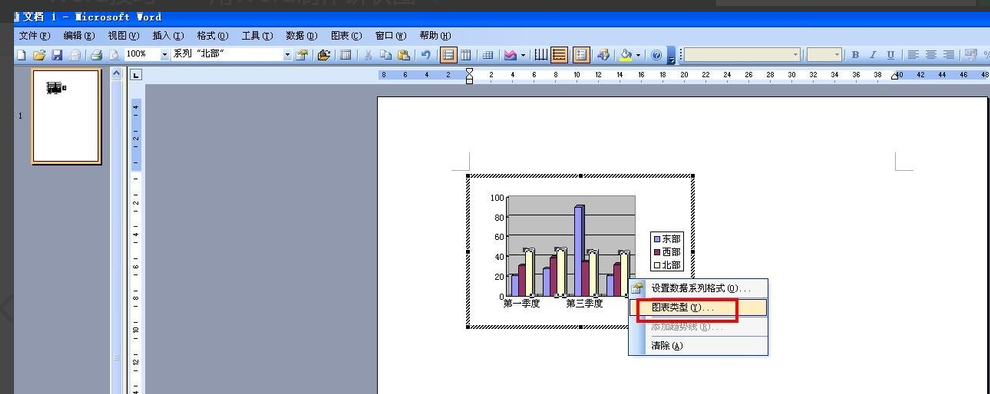Screen dimensions: 990x394
Task: Click the blue Help question mark icon
Action: (x=657, y=55)
